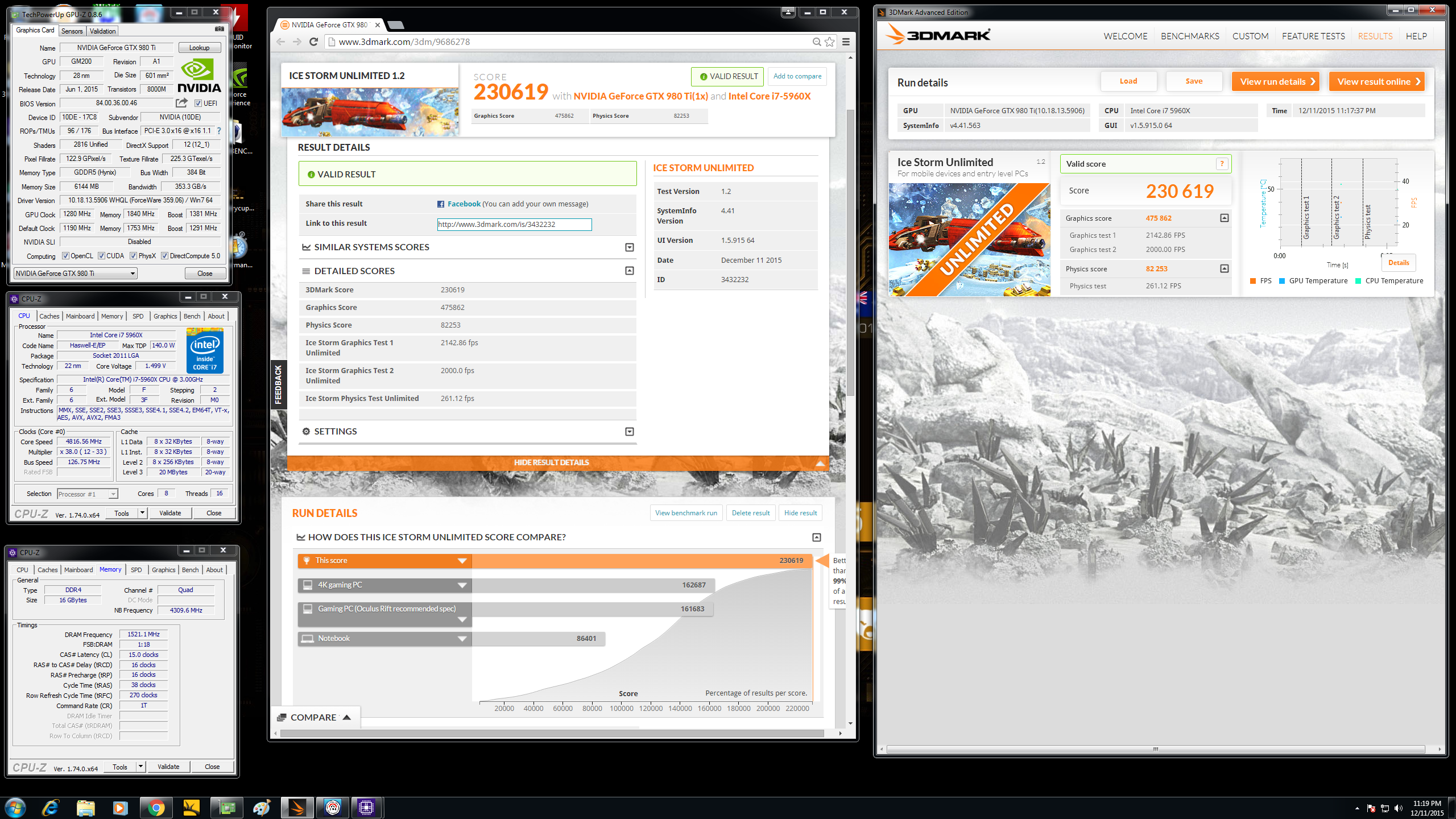Click the browser vertical scrollbar thumb
Screen dimensions: 1456x819
coord(850,252)
